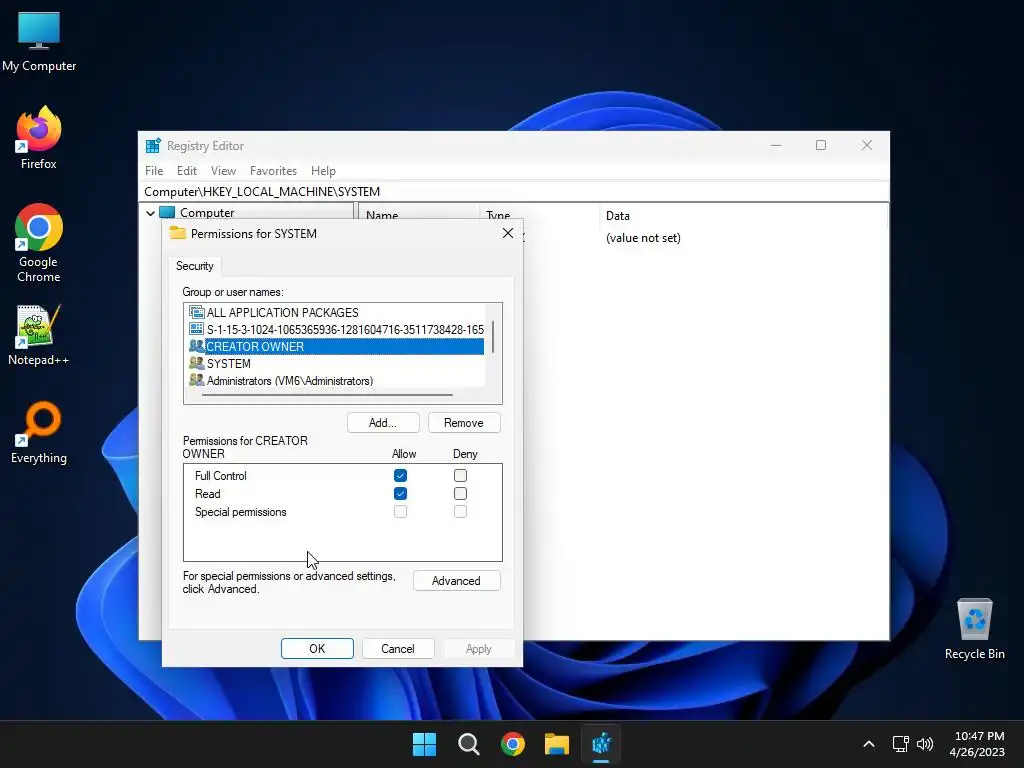Open the View menu in Registry Editor
1024x768 pixels.
point(223,170)
